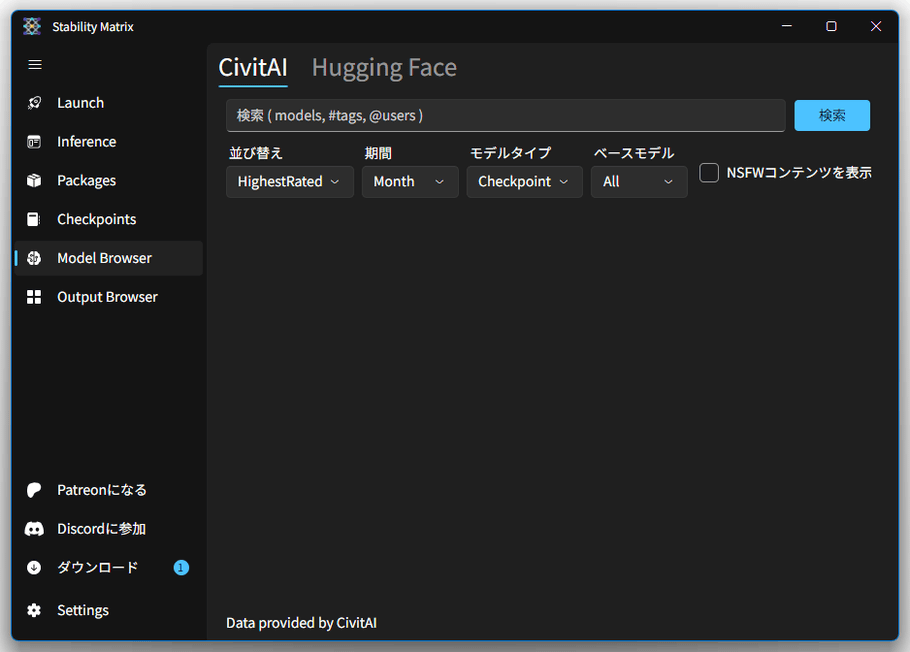Open the Checkpoint model type dropdown
This screenshot has width=910, height=652.
point(524,182)
